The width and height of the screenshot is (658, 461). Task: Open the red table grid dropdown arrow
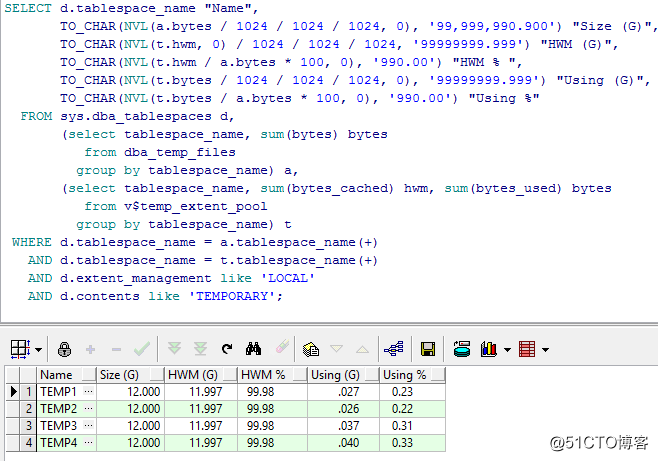546,349
